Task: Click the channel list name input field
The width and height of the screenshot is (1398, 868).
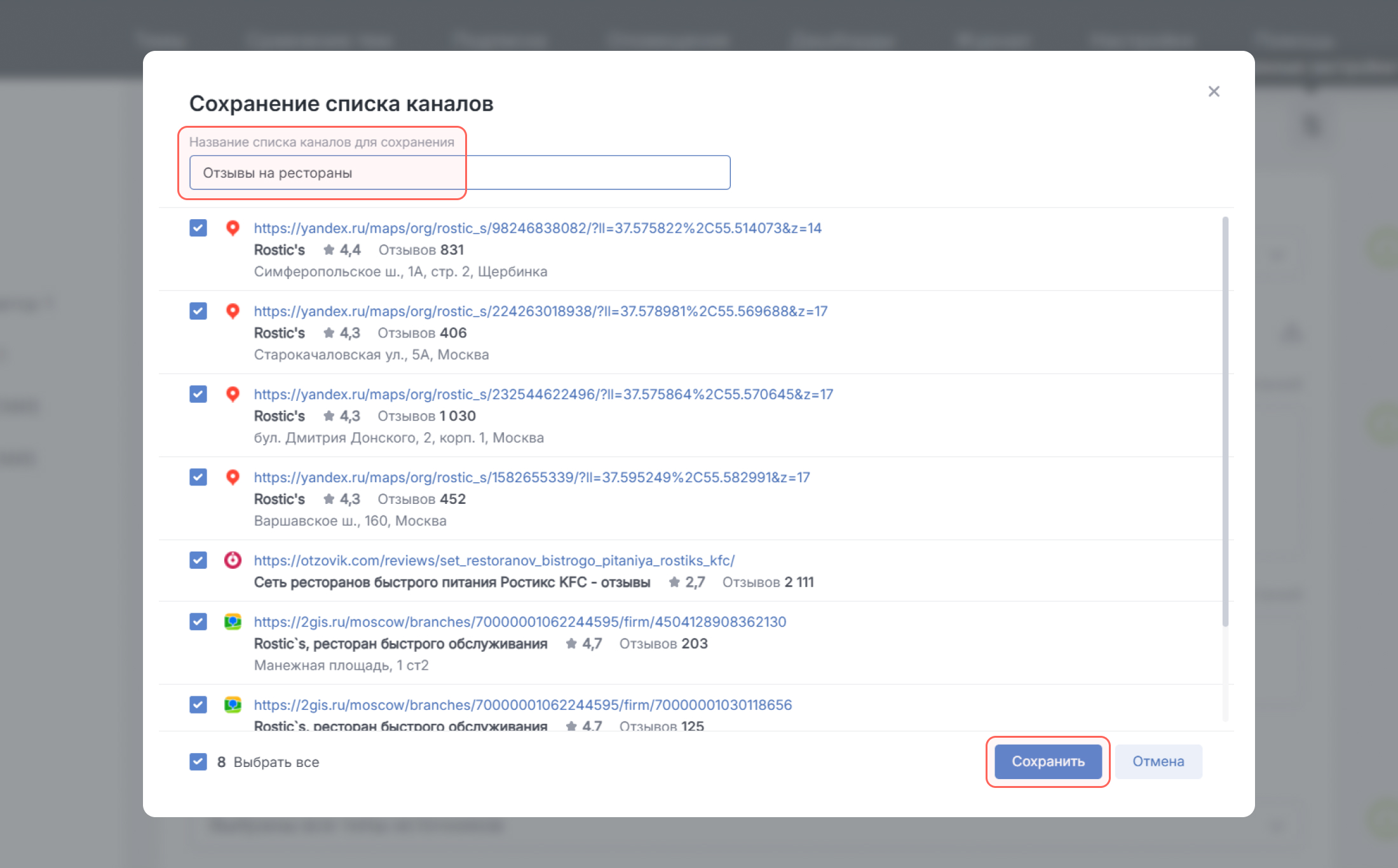Action: click(459, 172)
